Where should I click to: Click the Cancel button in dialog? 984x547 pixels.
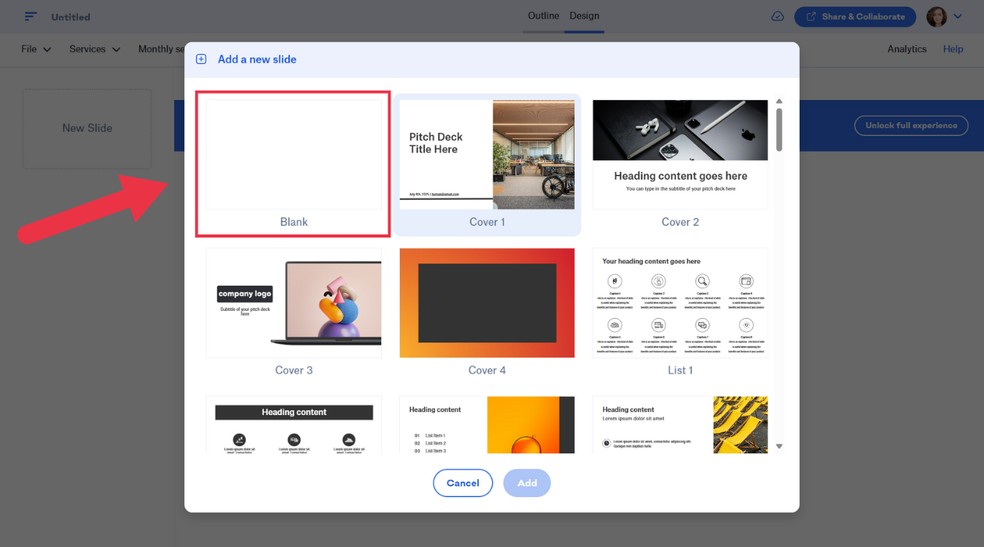coord(463,483)
